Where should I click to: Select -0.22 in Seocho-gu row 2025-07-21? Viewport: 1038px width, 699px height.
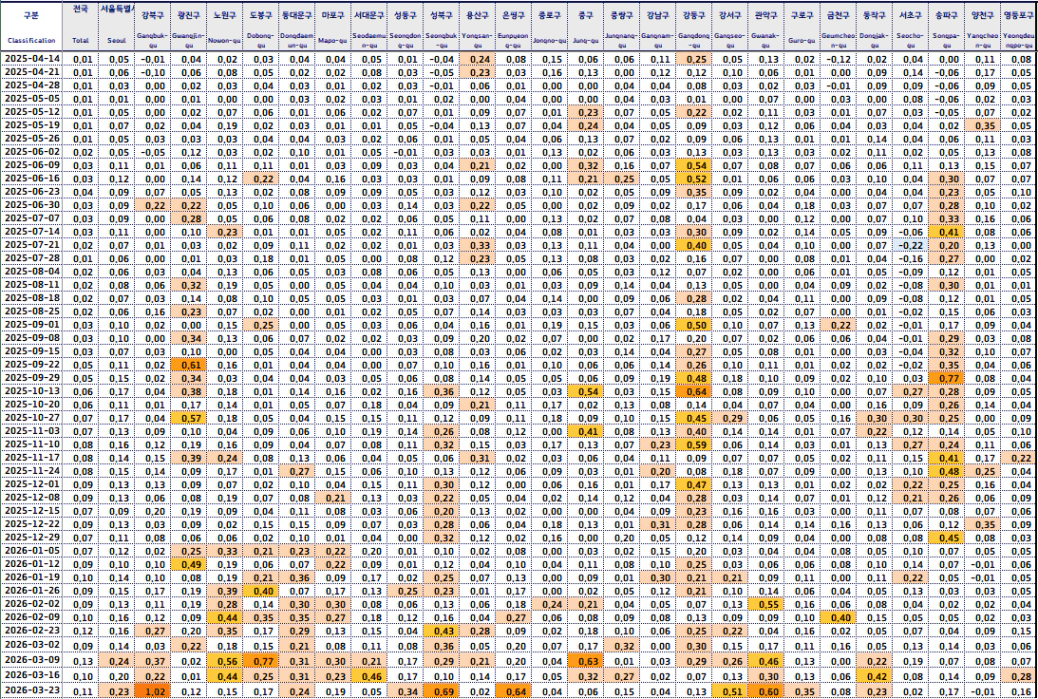[909, 245]
